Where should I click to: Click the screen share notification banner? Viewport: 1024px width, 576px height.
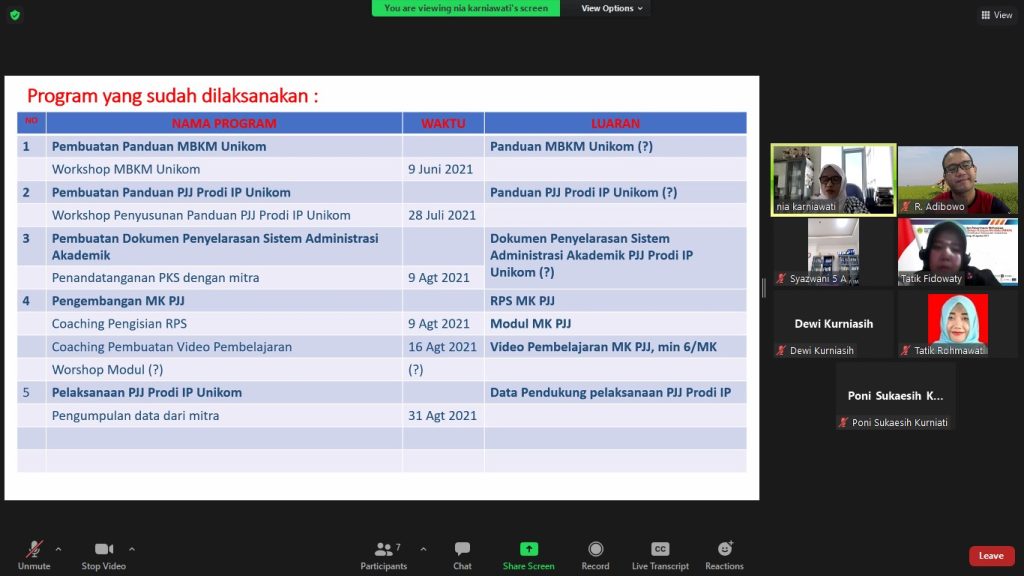[466, 8]
